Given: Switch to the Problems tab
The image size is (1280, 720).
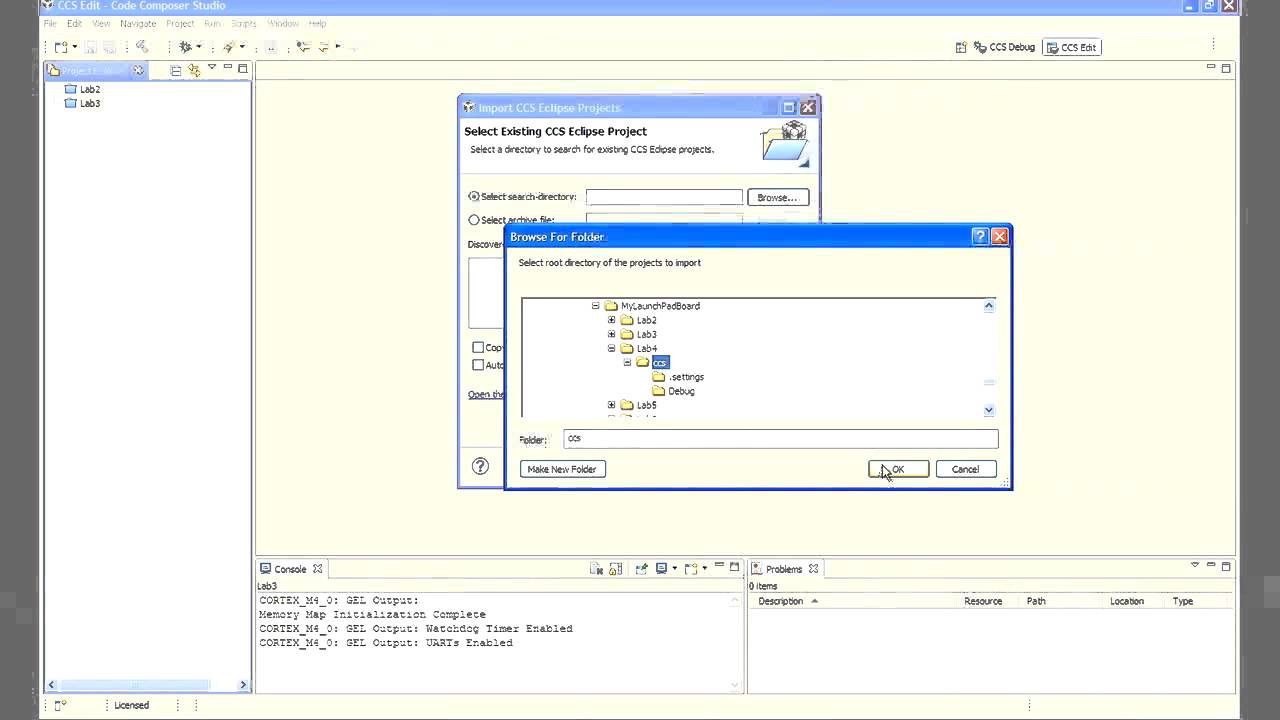Looking at the screenshot, I should tap(785, 569).
